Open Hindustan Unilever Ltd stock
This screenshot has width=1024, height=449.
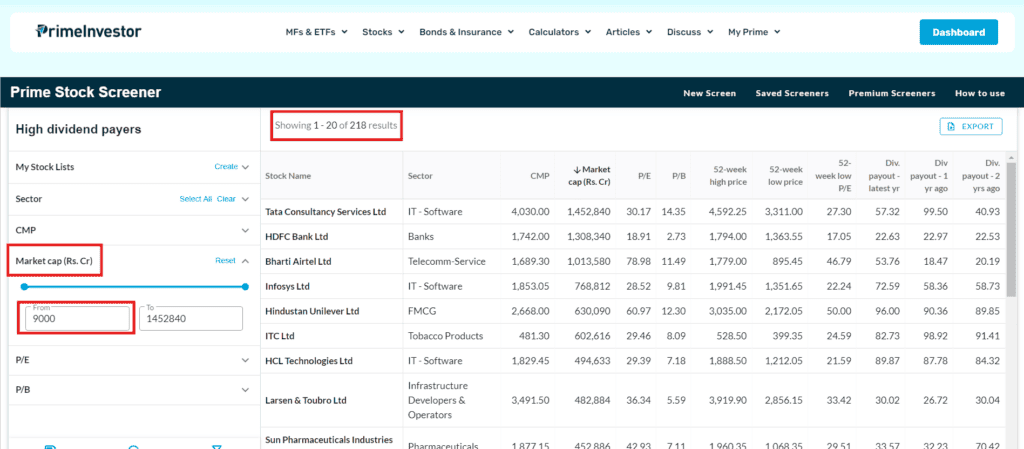point(312,311)
